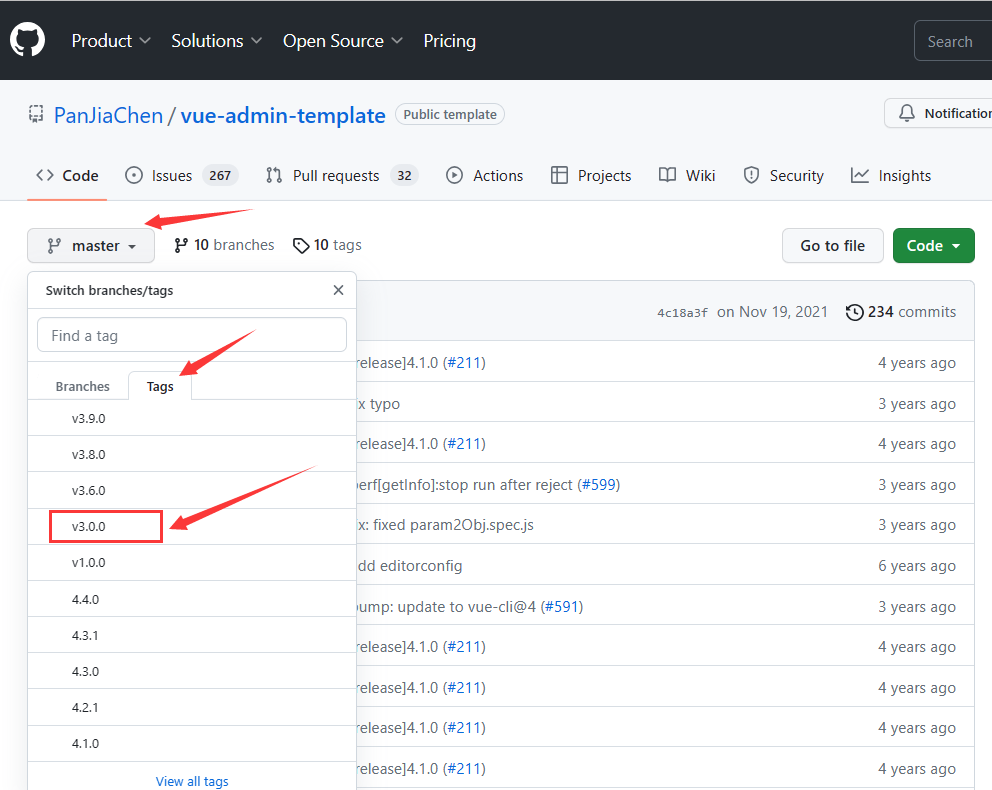
Task: Open the 234 commits history
Action: click(x=901, y=312)
